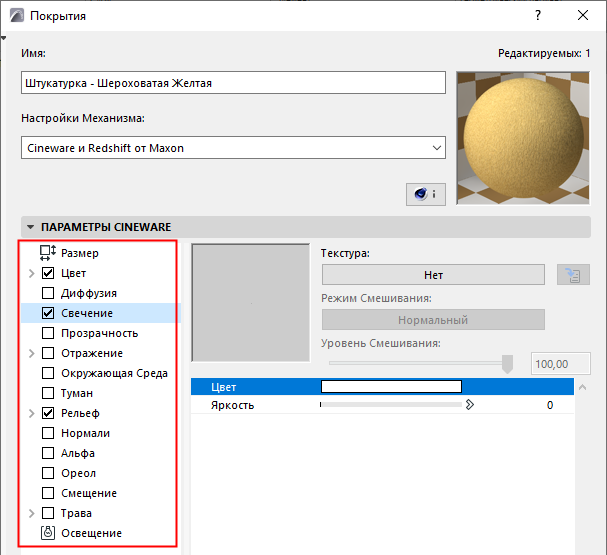Image resolution: width=607 pixels, height=555 pixels.
Task: Open the help question mark button
Action: [538, 15]
